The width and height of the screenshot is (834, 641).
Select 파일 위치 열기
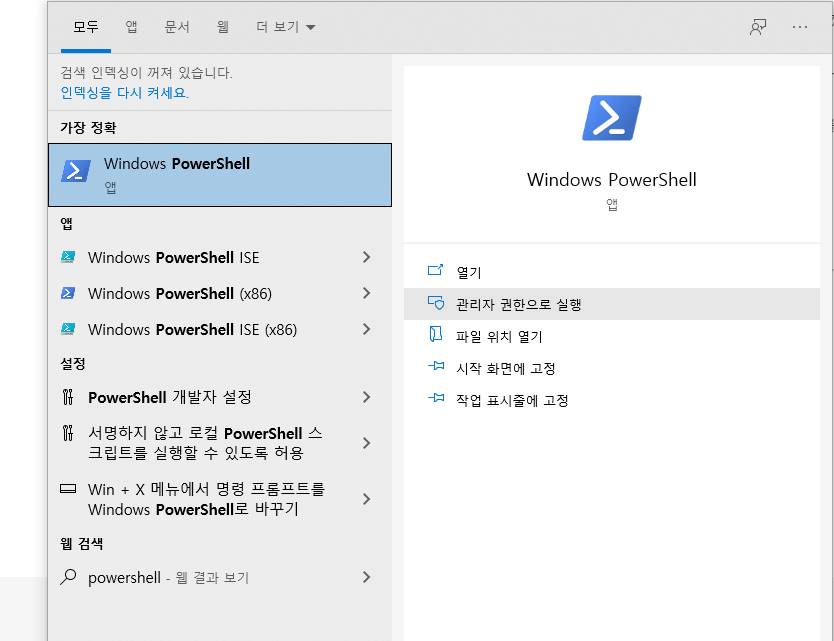tap(612, 336)
